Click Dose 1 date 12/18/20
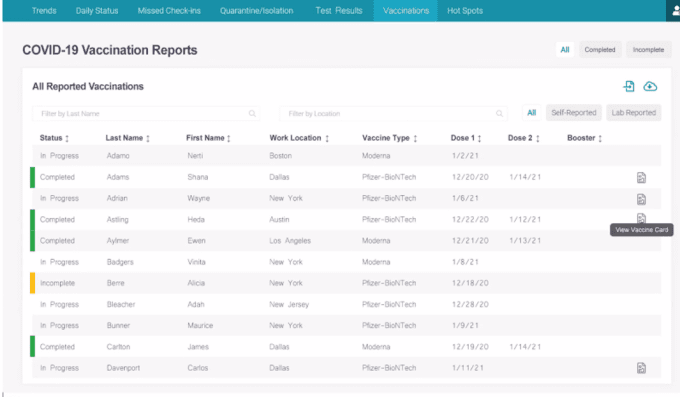This screenshot has width=680, height=397. coord(470,283)
